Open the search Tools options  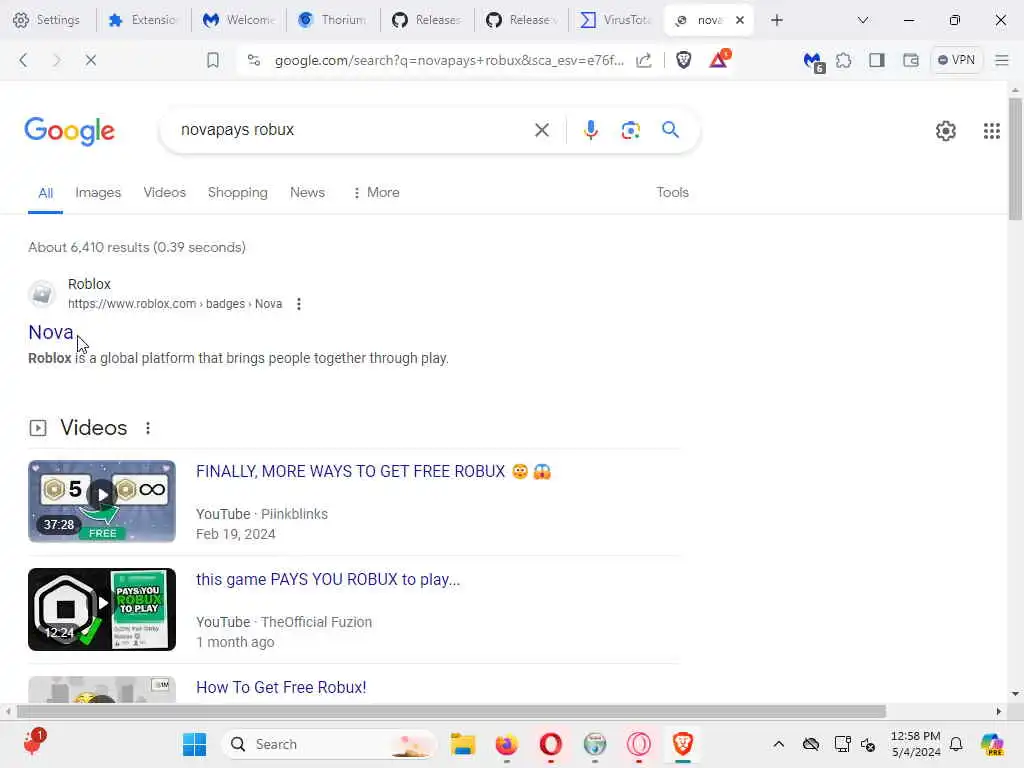672,193
